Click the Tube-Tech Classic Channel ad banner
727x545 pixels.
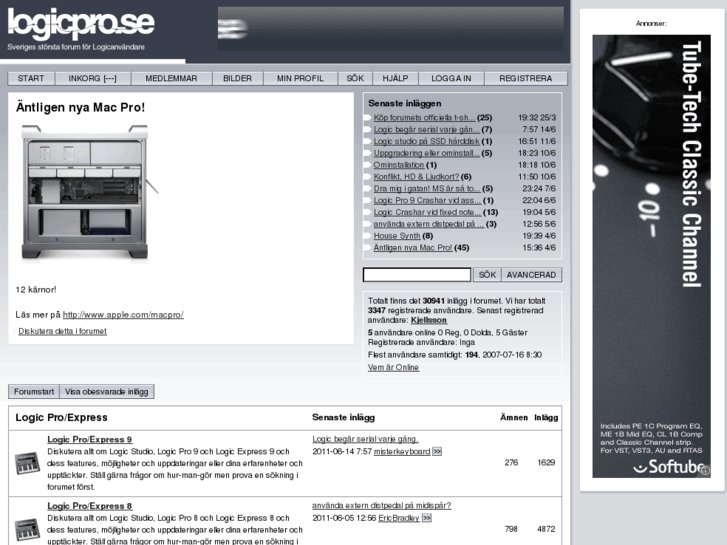coord(651,256)
